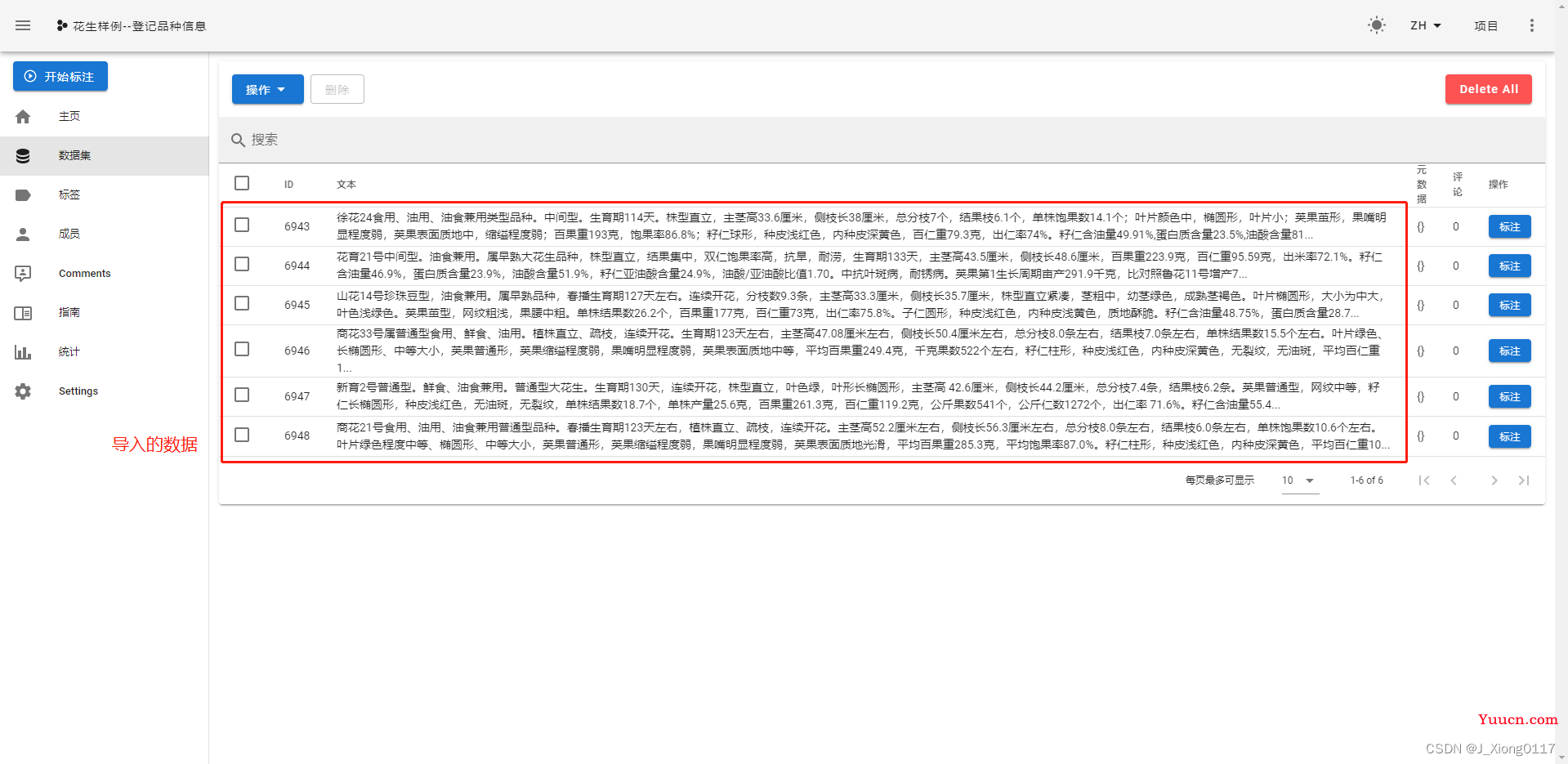Check the box for row 6943
This screenshot has width=1568, height=764.
pyautogui.click(x=242, y=225)
